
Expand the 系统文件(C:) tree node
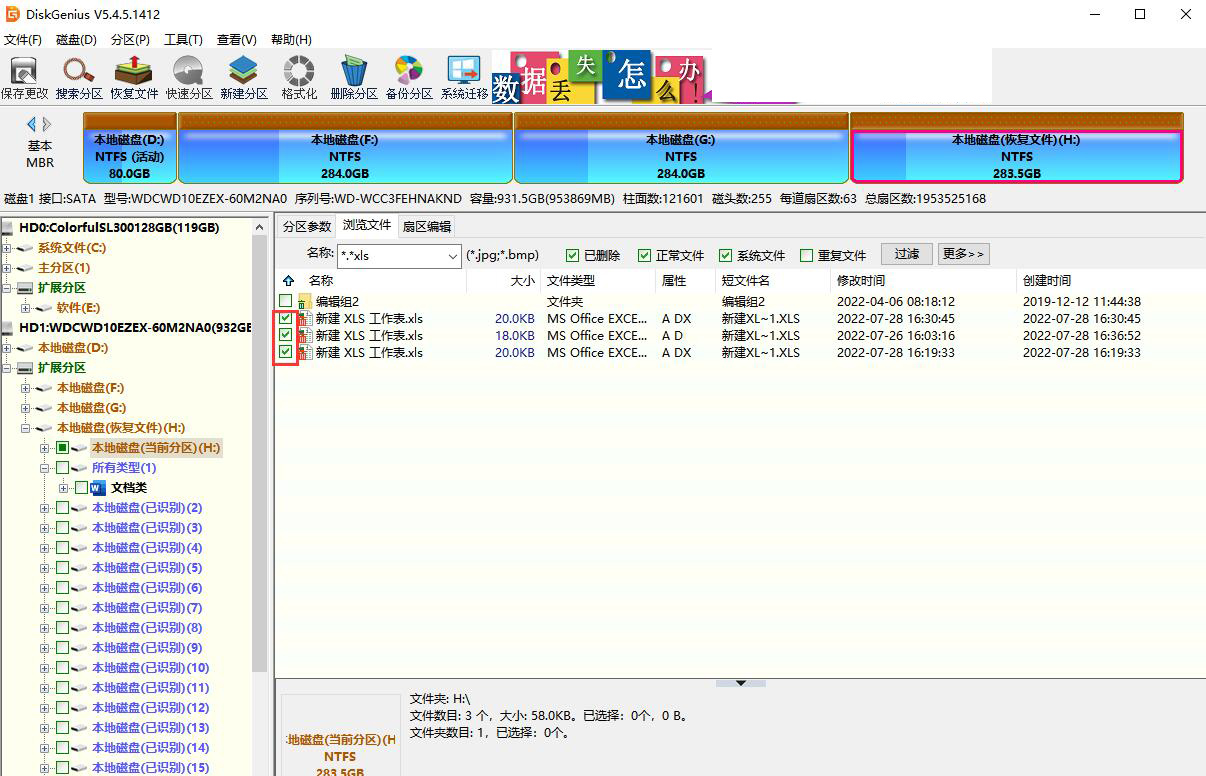pos(7,248)
